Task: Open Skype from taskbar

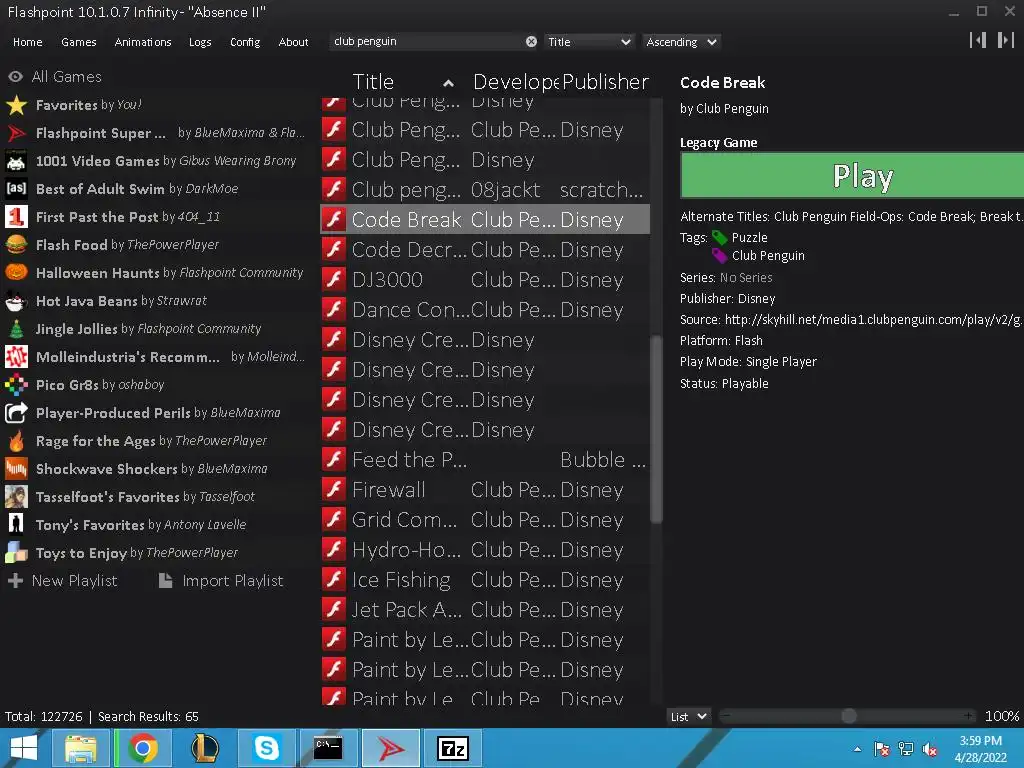Action: coord(266,748)
